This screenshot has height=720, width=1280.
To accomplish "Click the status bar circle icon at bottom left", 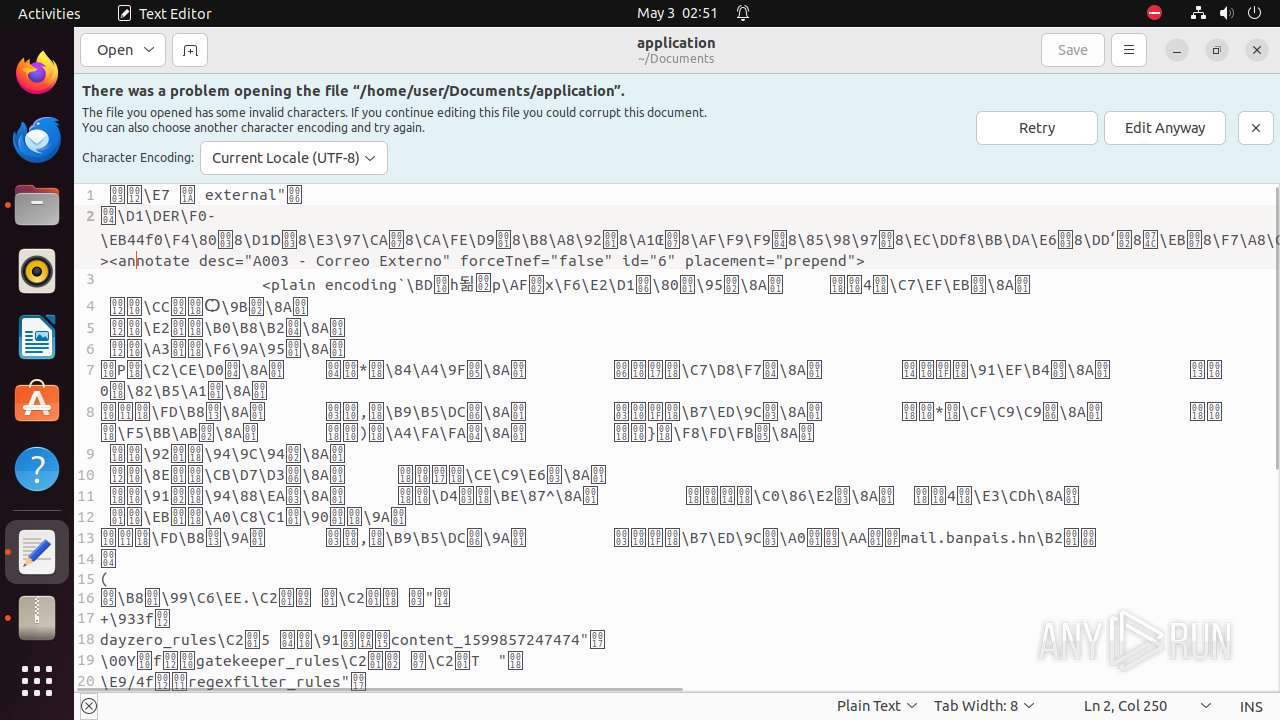I will coord(88,706).
